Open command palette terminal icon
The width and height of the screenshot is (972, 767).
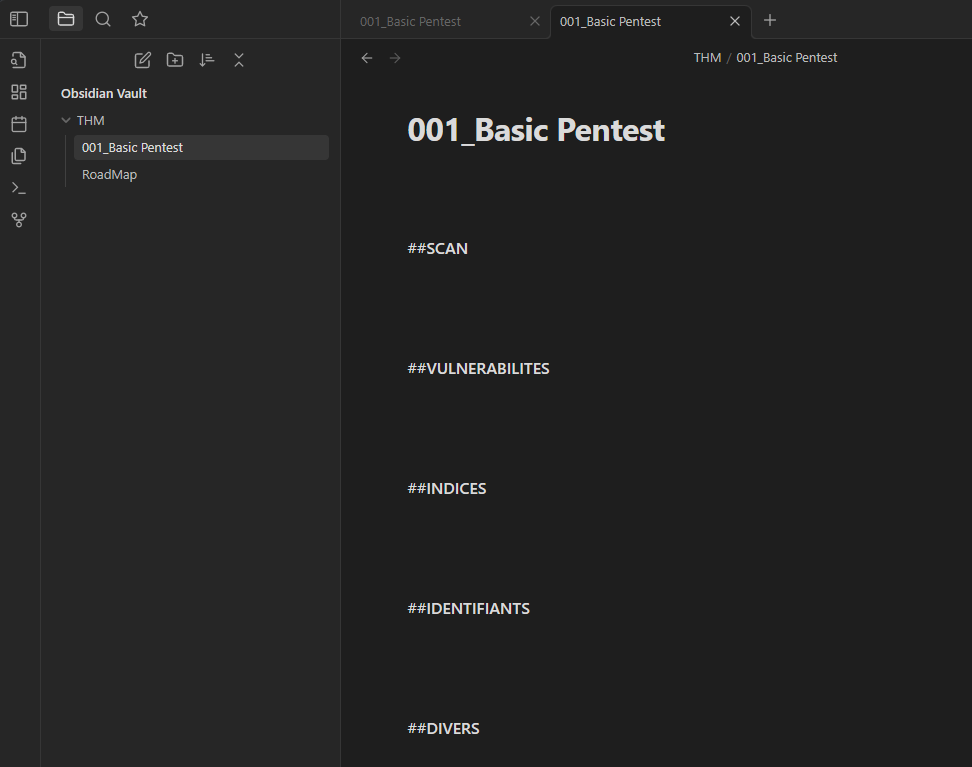pyautogui.click(x=19, y=188)
